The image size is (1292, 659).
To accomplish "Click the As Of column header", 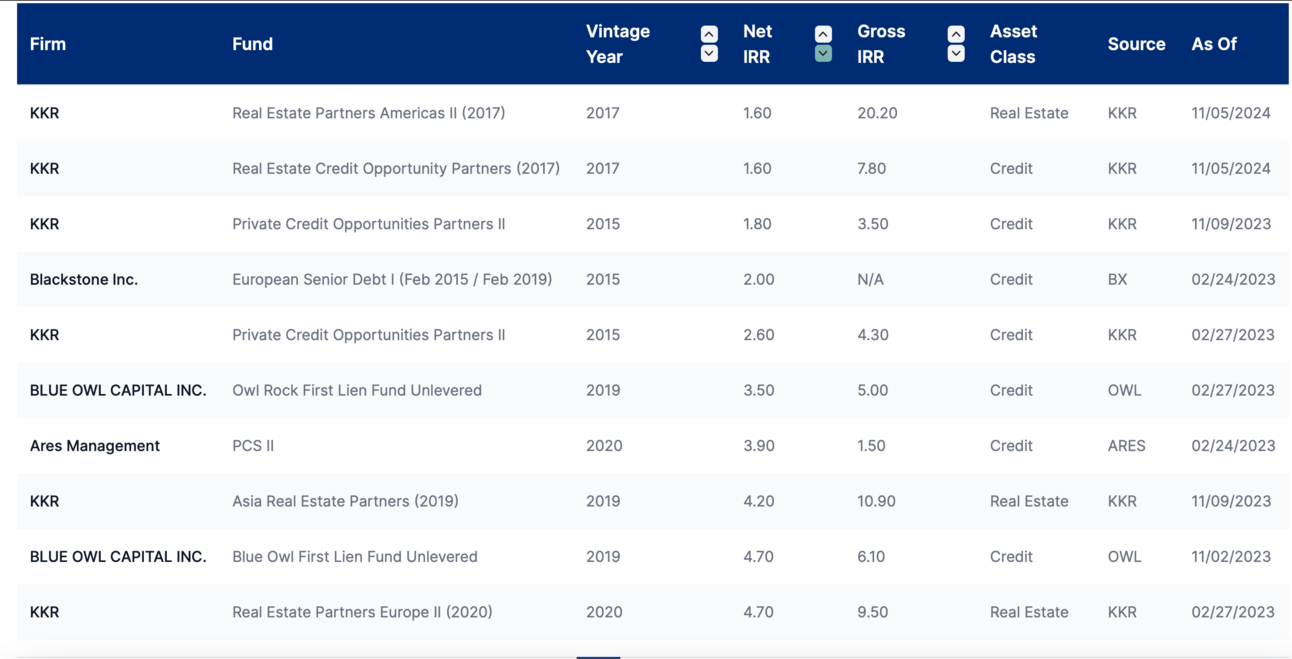I will 1214,44.
